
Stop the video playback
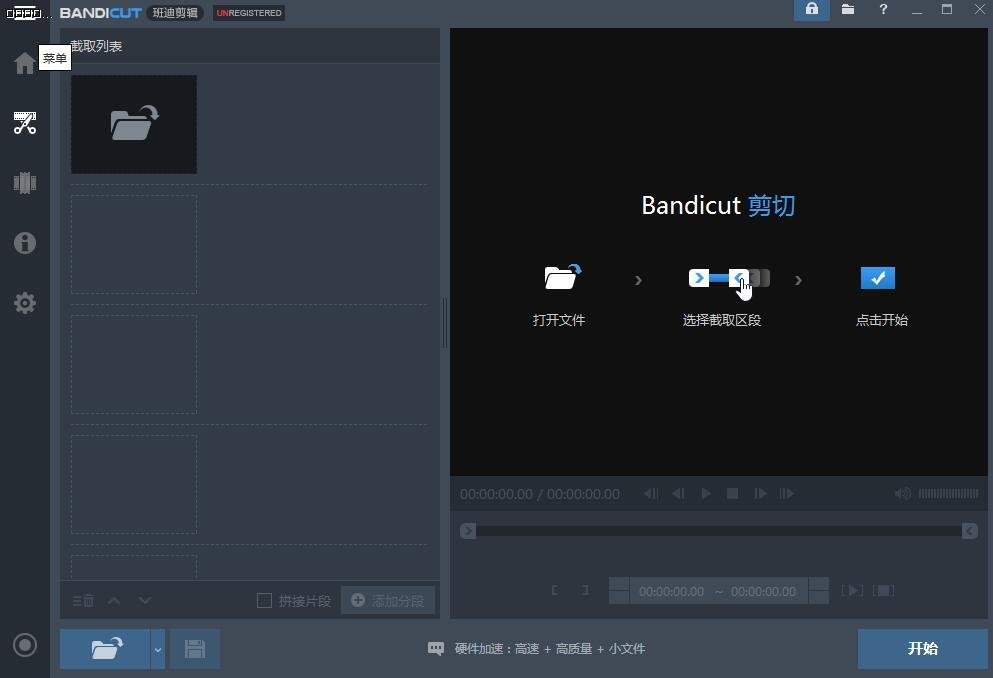click(x=733, y=494)
